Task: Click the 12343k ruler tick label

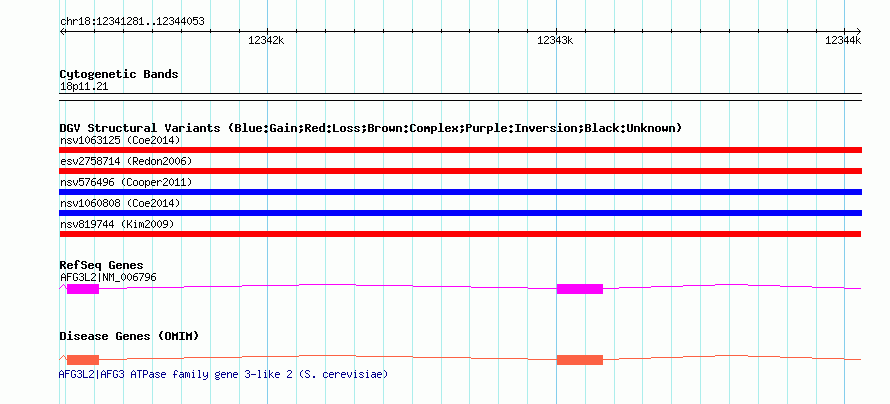Action: (x=555, y=40)
